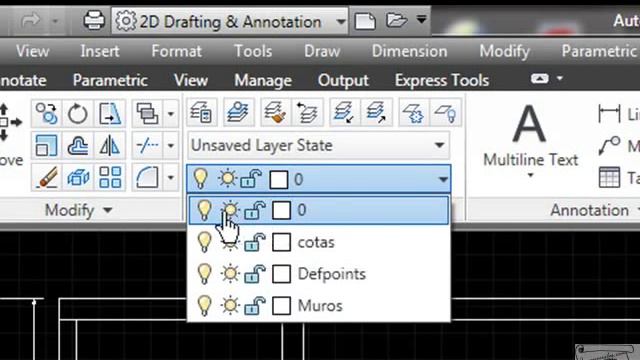Select the Trim tool icon
640x360 pixels.
coord(147,145)
